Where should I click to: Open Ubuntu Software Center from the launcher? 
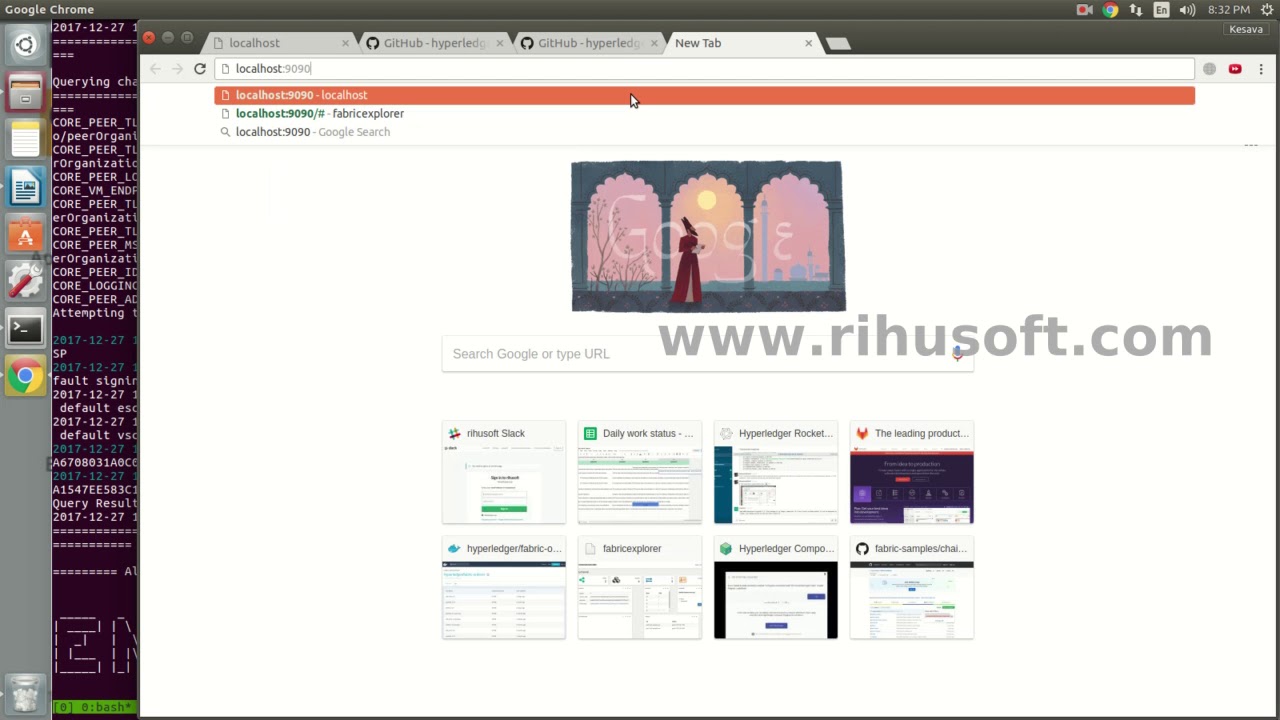(25, 234)
